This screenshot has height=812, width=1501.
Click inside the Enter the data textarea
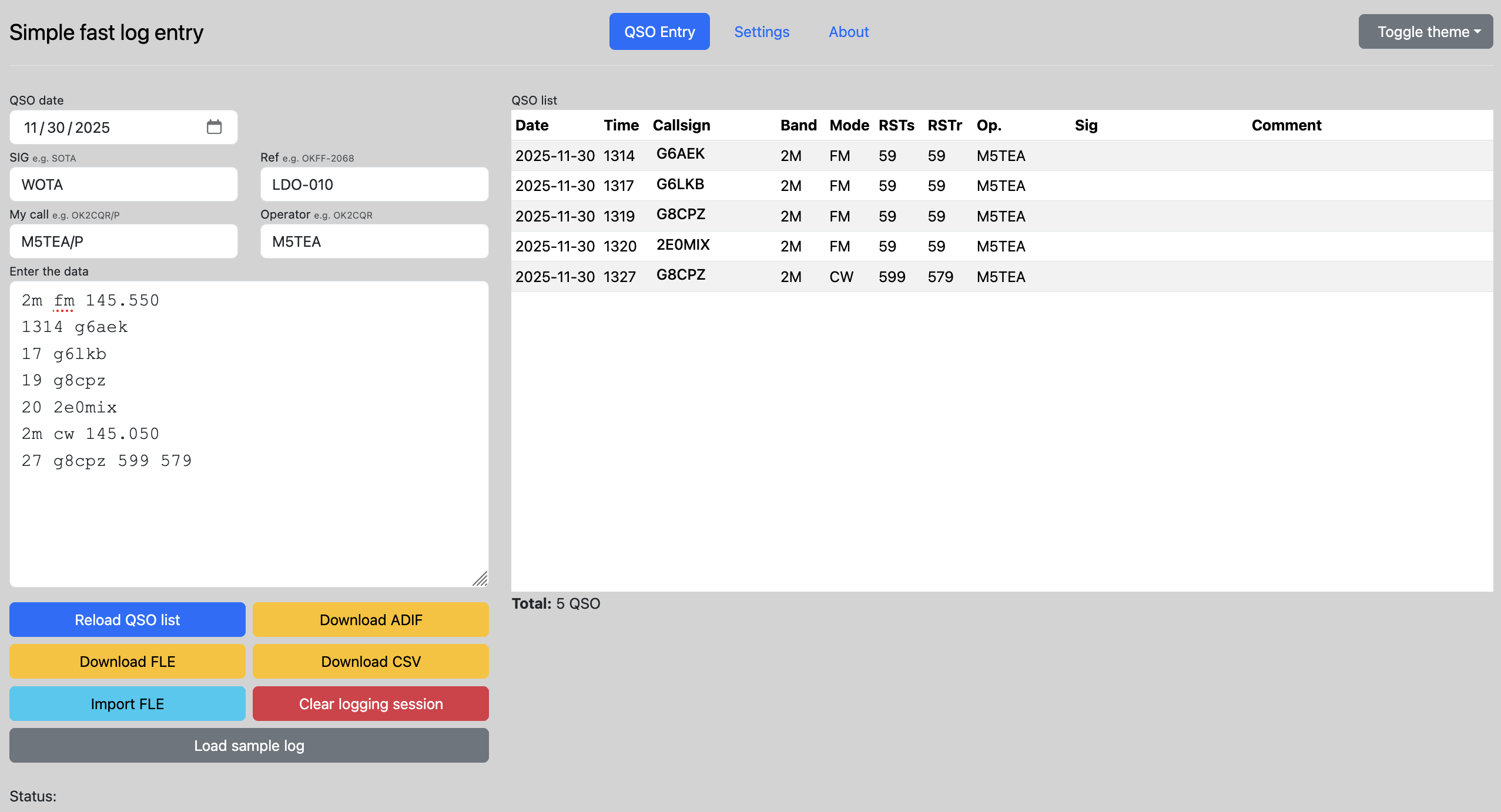click(249, 517)
